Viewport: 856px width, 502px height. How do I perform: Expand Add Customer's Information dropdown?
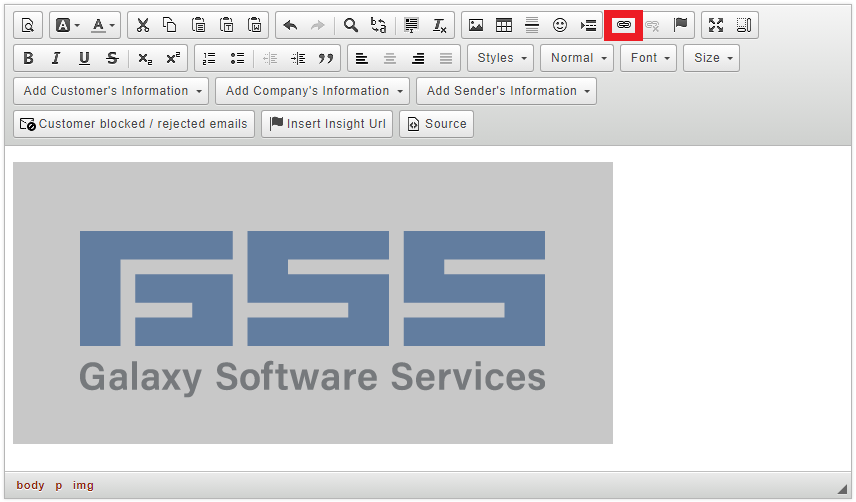coord(111,91)
